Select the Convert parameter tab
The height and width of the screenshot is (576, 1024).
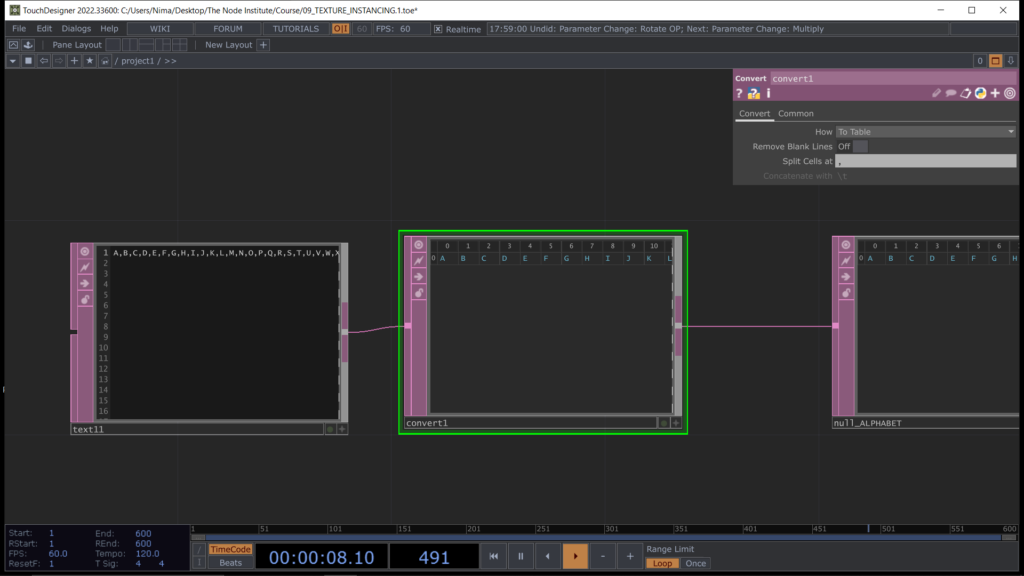tap(754, 114)
